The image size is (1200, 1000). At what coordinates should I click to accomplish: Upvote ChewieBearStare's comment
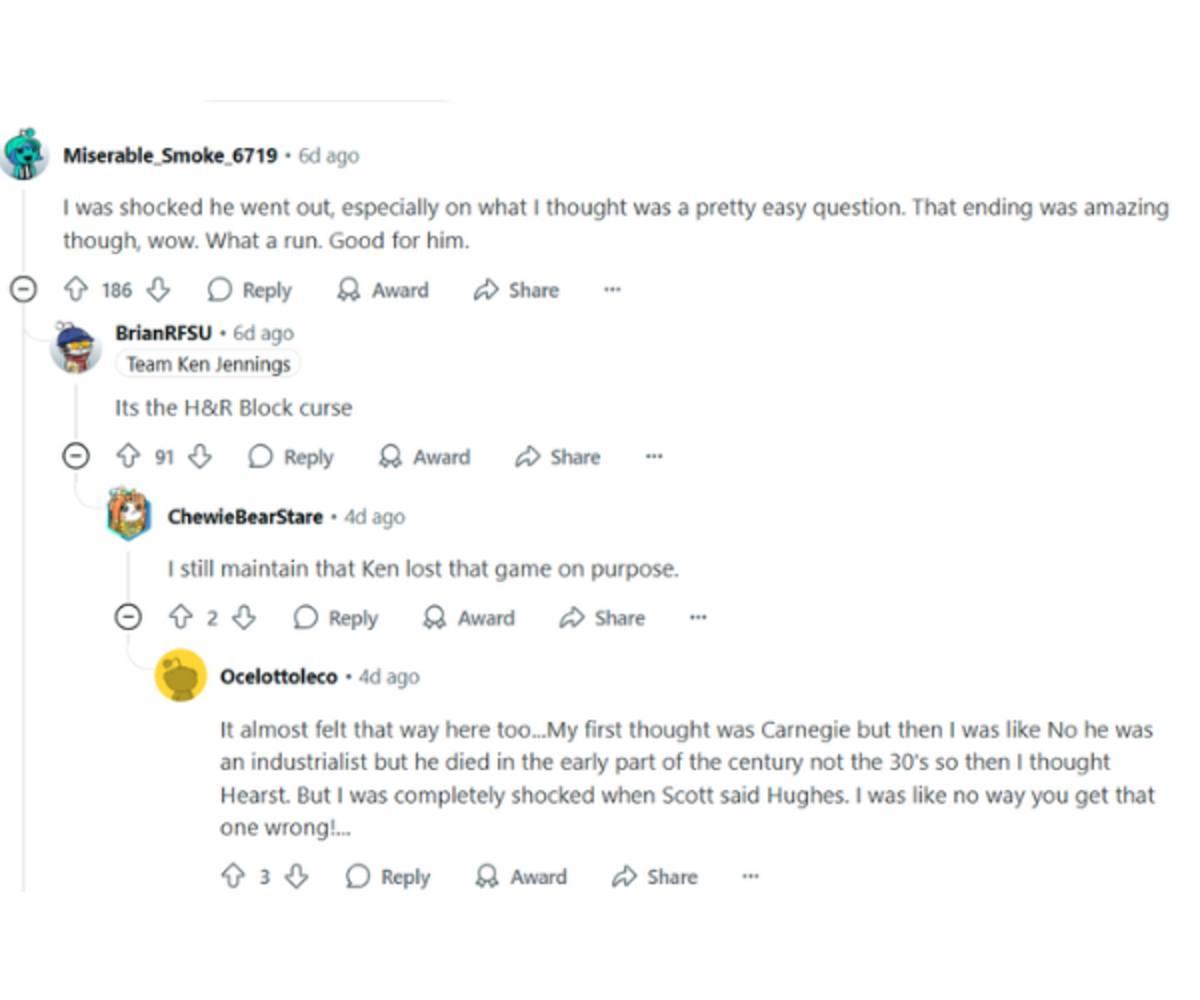(180, 618)
